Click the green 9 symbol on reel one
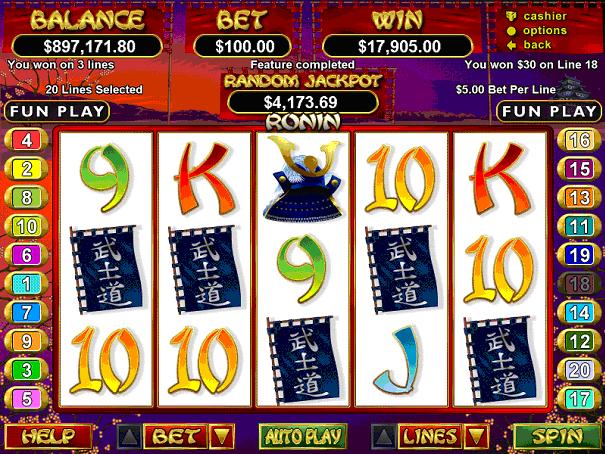605x454 pixels. click(x=105, y=177)
